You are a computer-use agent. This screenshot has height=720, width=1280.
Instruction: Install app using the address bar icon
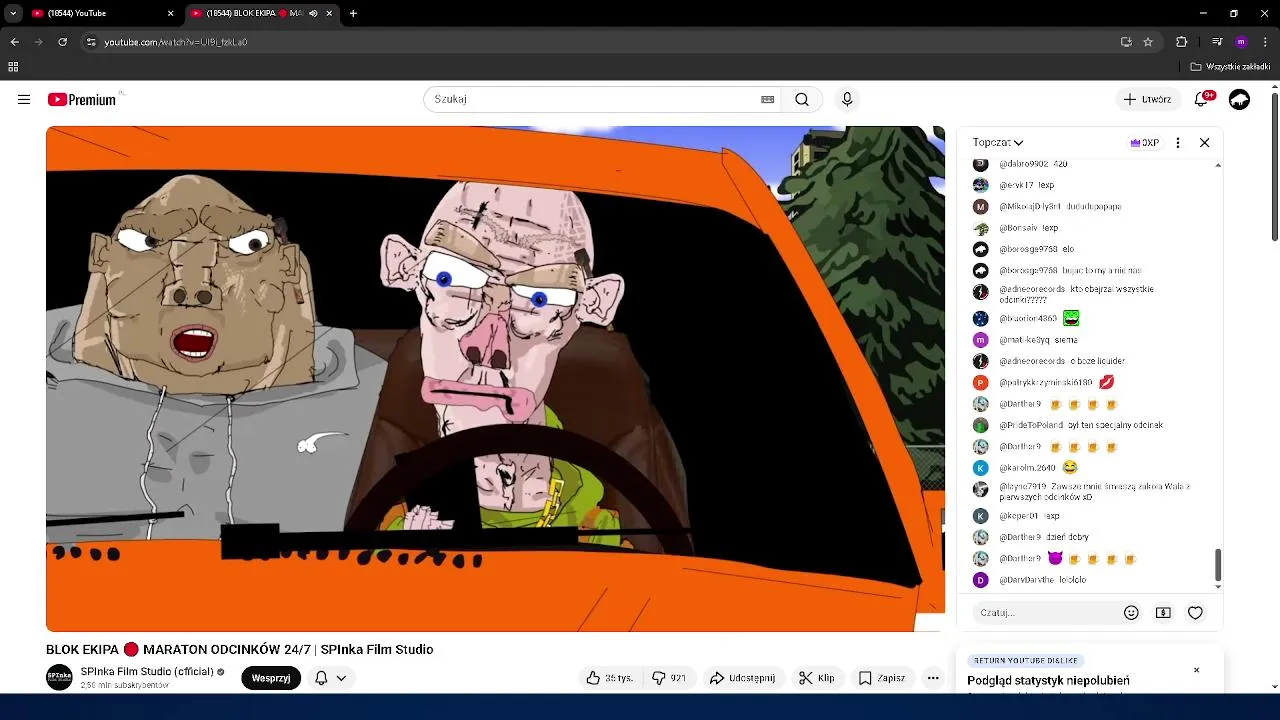pyautogui.click(x=1126, y=42)
